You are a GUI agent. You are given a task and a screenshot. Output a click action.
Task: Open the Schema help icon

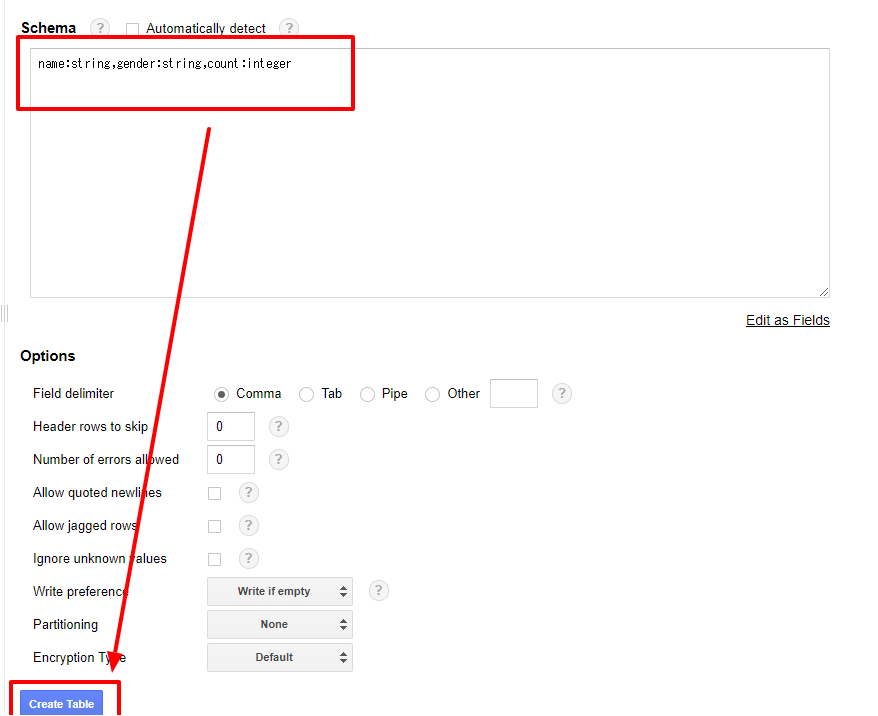coord(100,27)
